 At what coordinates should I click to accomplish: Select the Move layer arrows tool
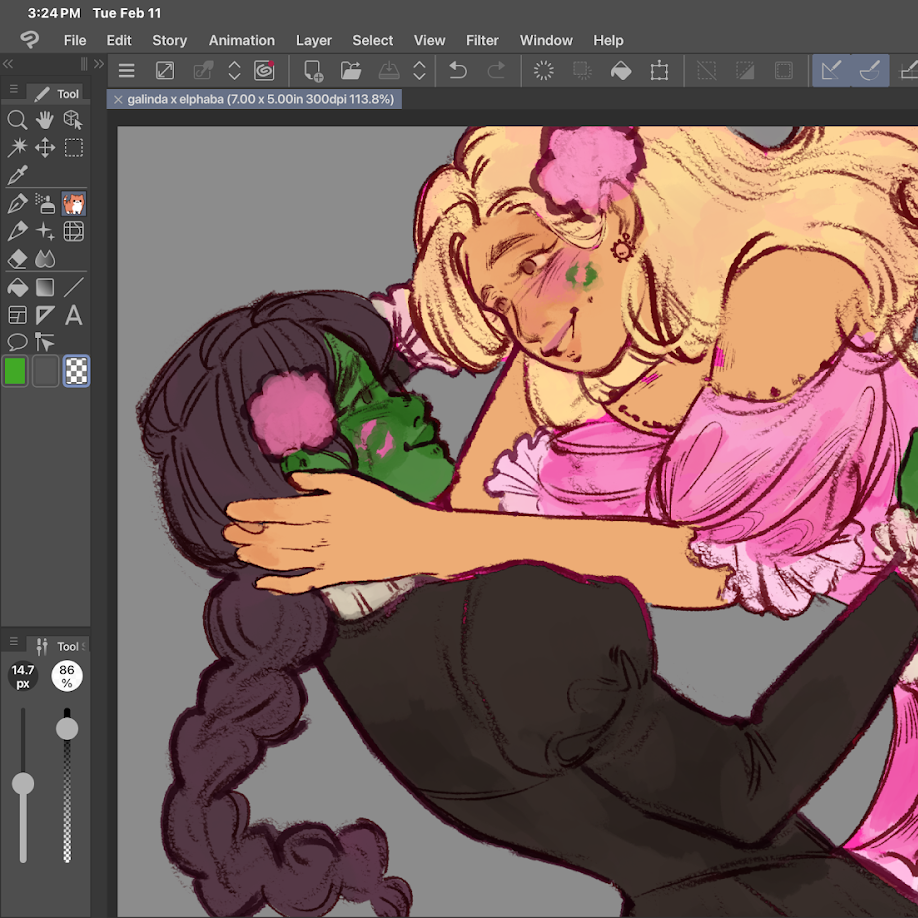coord(44,148)
